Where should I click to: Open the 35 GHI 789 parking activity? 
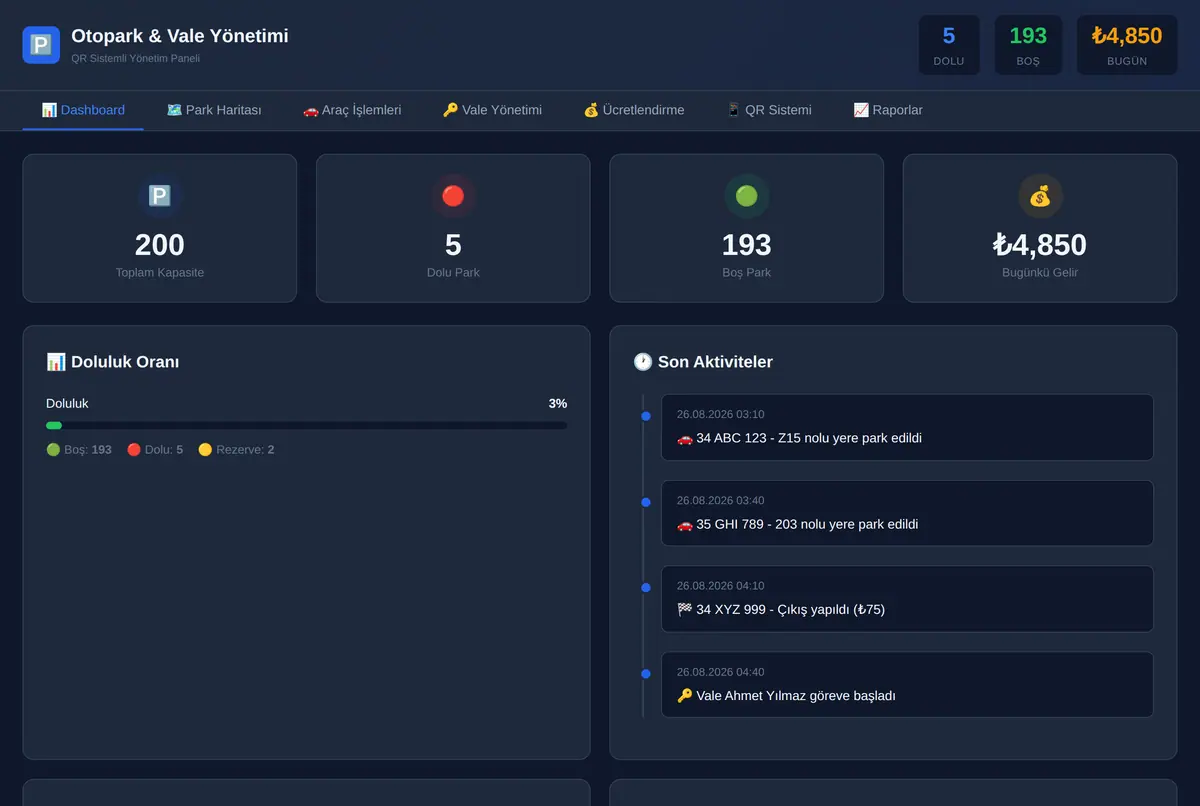[x=907, y=513]
